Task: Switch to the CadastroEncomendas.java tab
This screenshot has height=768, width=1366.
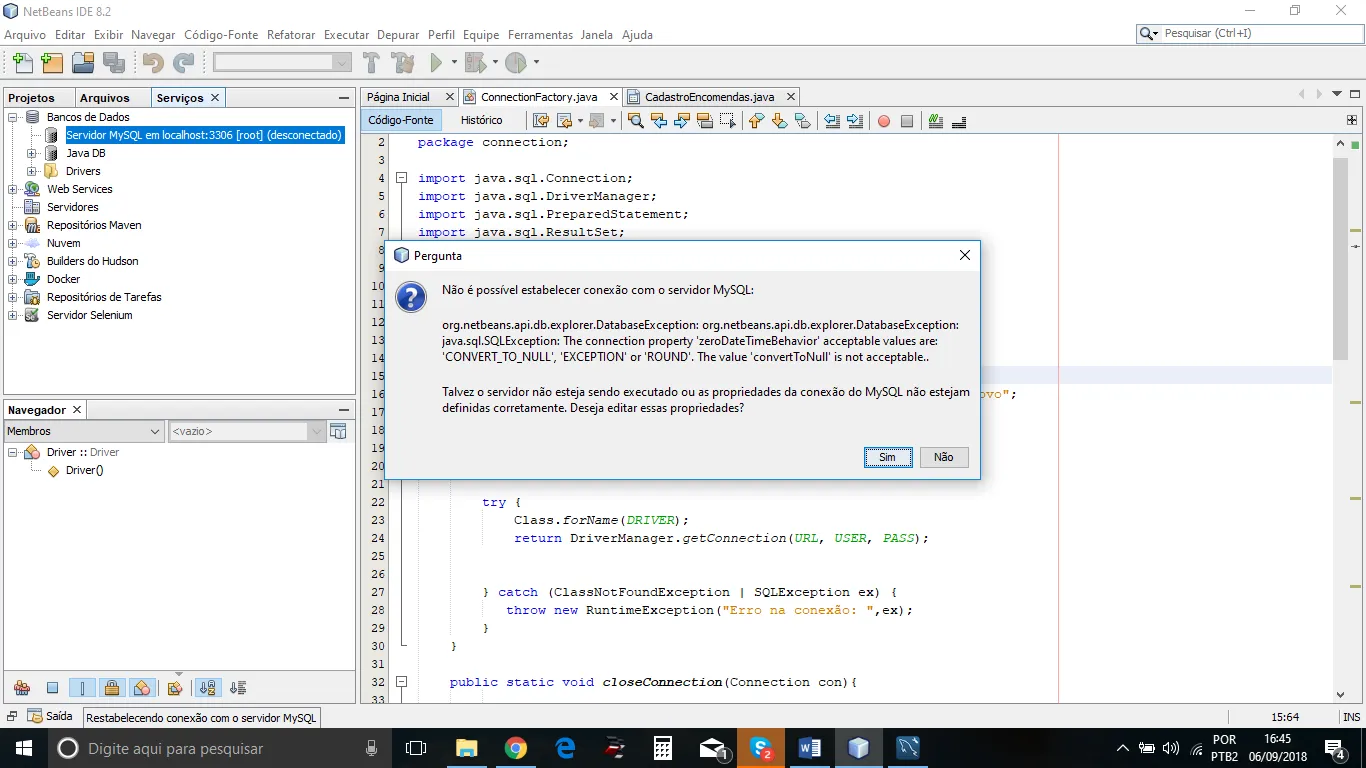Action: pos(708,97)
